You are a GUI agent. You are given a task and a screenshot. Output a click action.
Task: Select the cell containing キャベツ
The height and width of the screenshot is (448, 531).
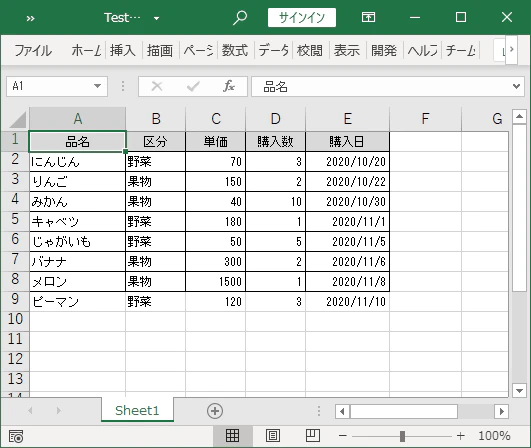(78, 221)
